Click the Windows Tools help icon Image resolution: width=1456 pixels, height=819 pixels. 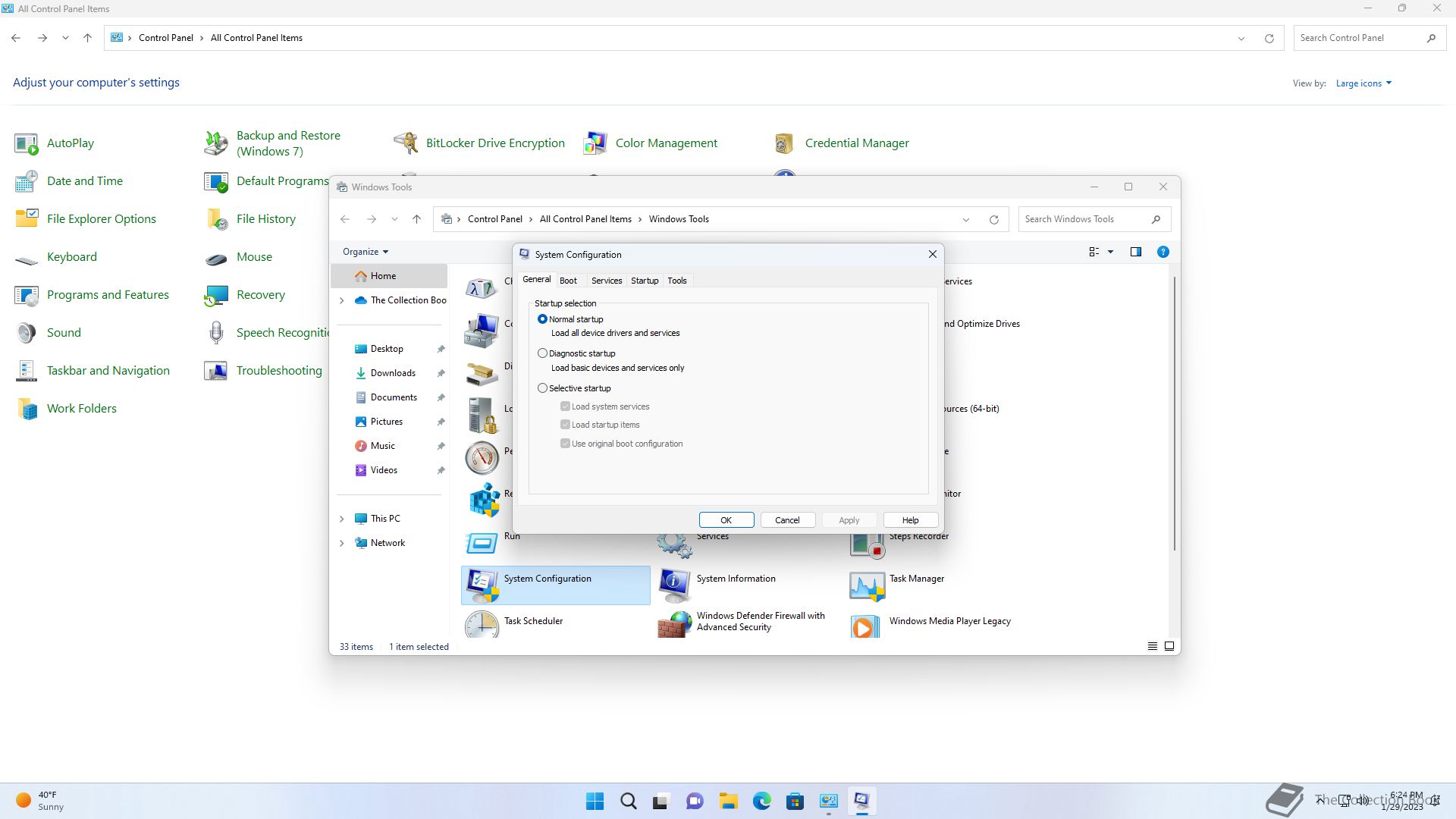pyautogui.click(x=1163, y=252)
